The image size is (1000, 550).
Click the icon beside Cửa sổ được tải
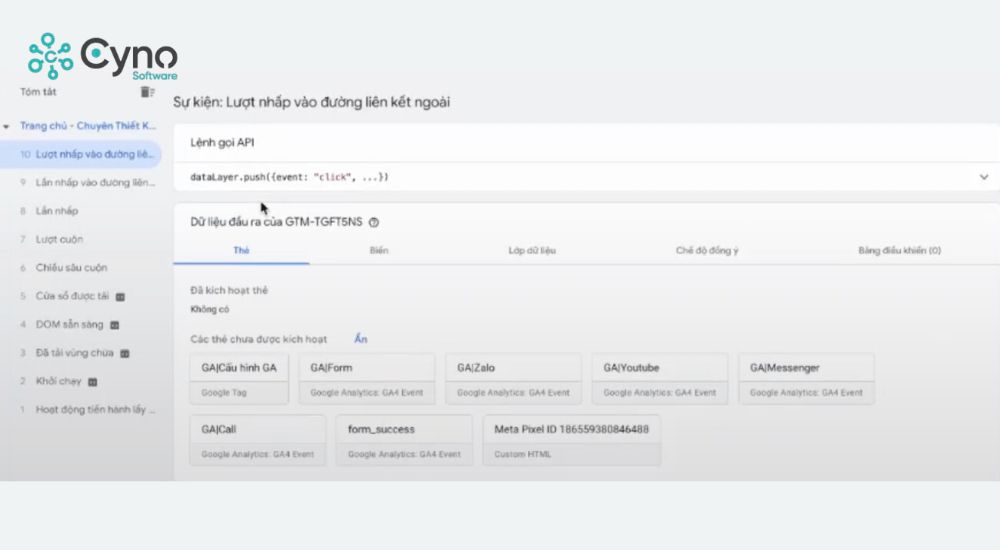click(x=120, y=297)
